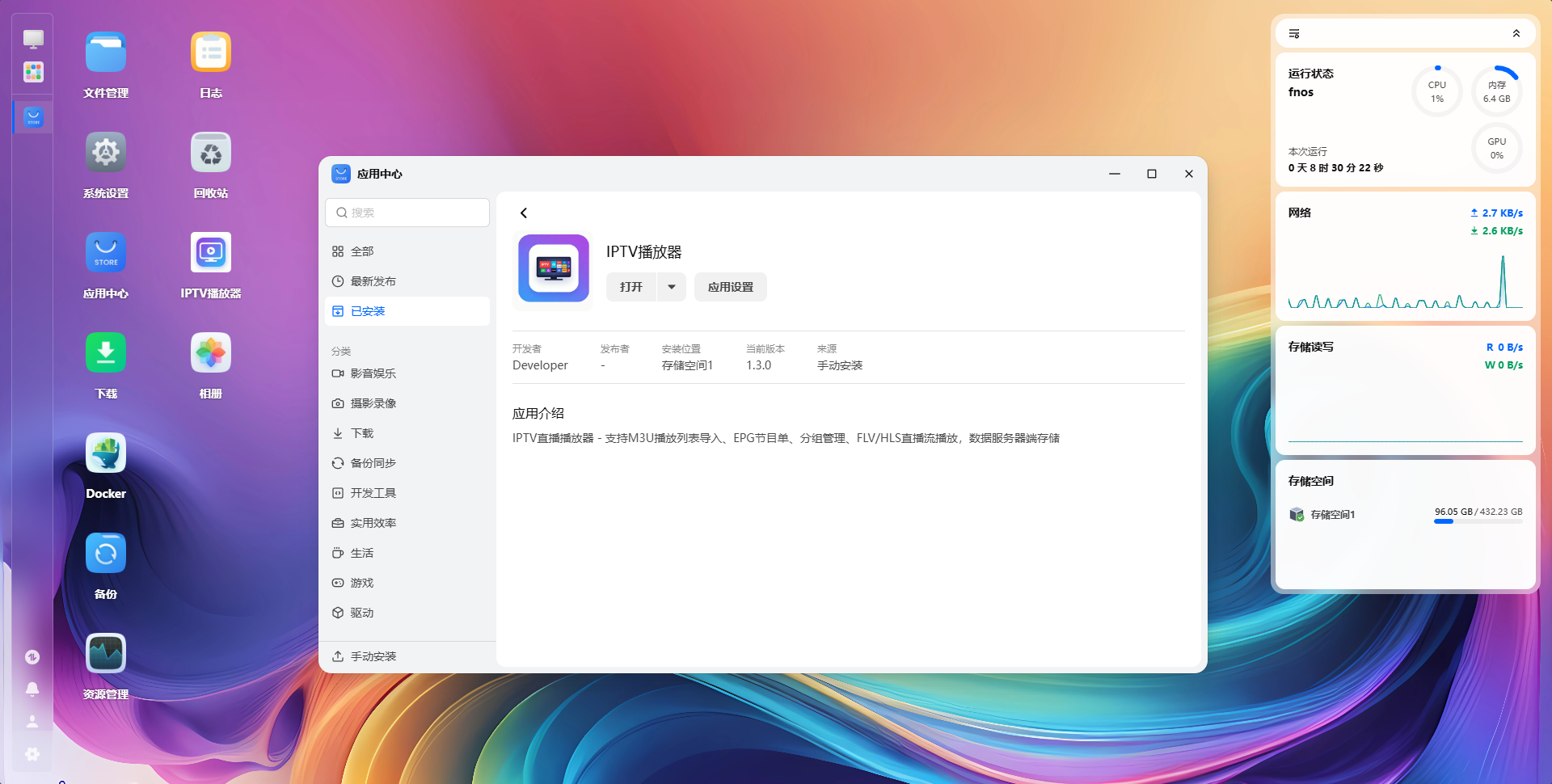This screenshot has height=784, width=1552.
Task: Open the 日志 desktop icon
Action: [x=211, y=53]
